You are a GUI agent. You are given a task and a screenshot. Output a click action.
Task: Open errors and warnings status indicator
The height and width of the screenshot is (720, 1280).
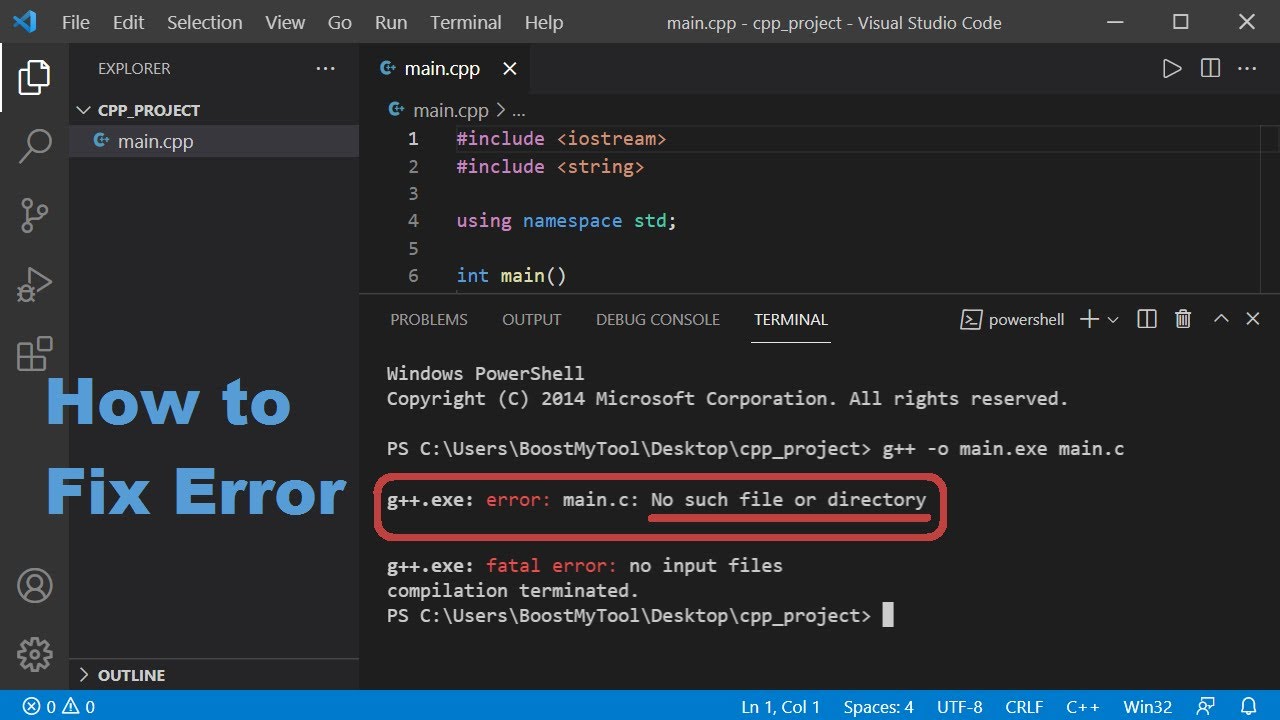[x=59, y=707]
